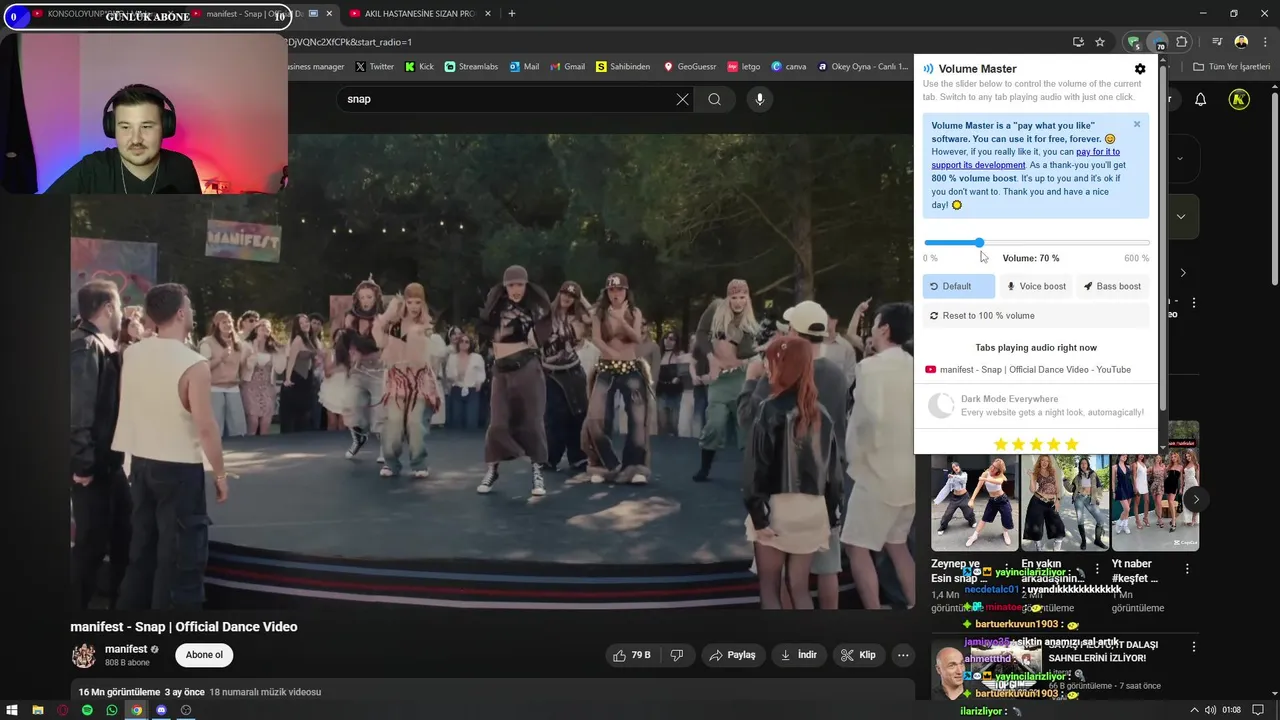Open a new browser tab
Image resolution: width=1280 pixels, height=720 pixels.
pyautogui.click(x=512, y=14)
